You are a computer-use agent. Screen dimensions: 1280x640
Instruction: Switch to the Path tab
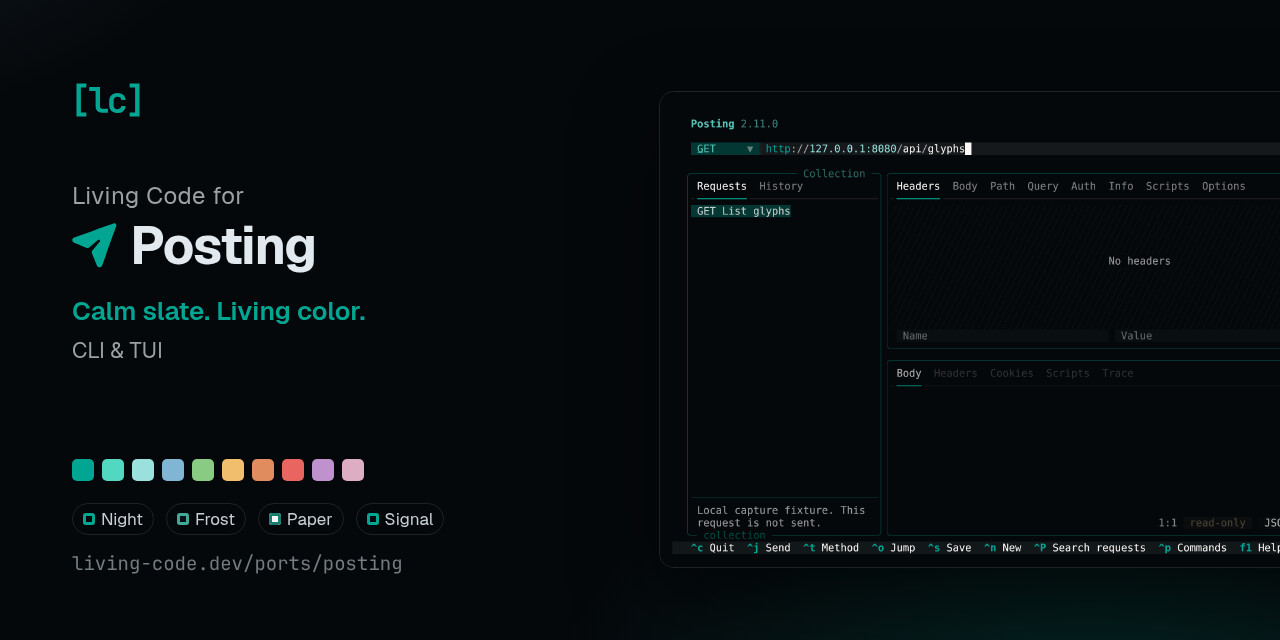[x=1002, y=186]
